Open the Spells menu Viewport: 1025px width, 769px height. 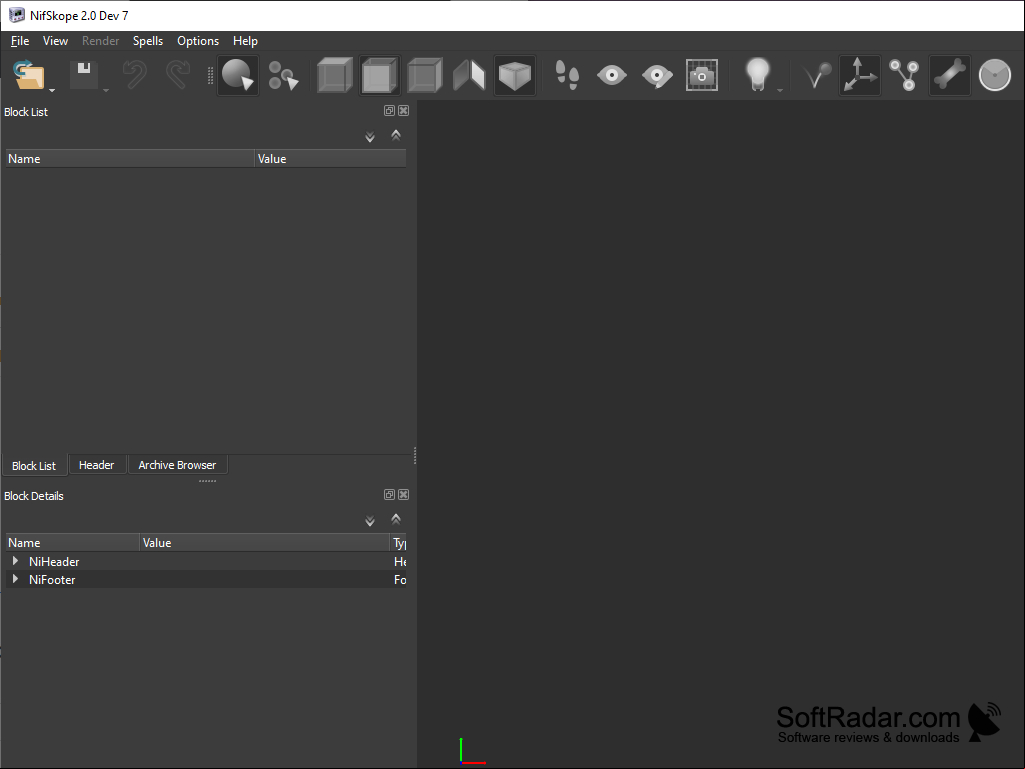[x=148, y=41]
